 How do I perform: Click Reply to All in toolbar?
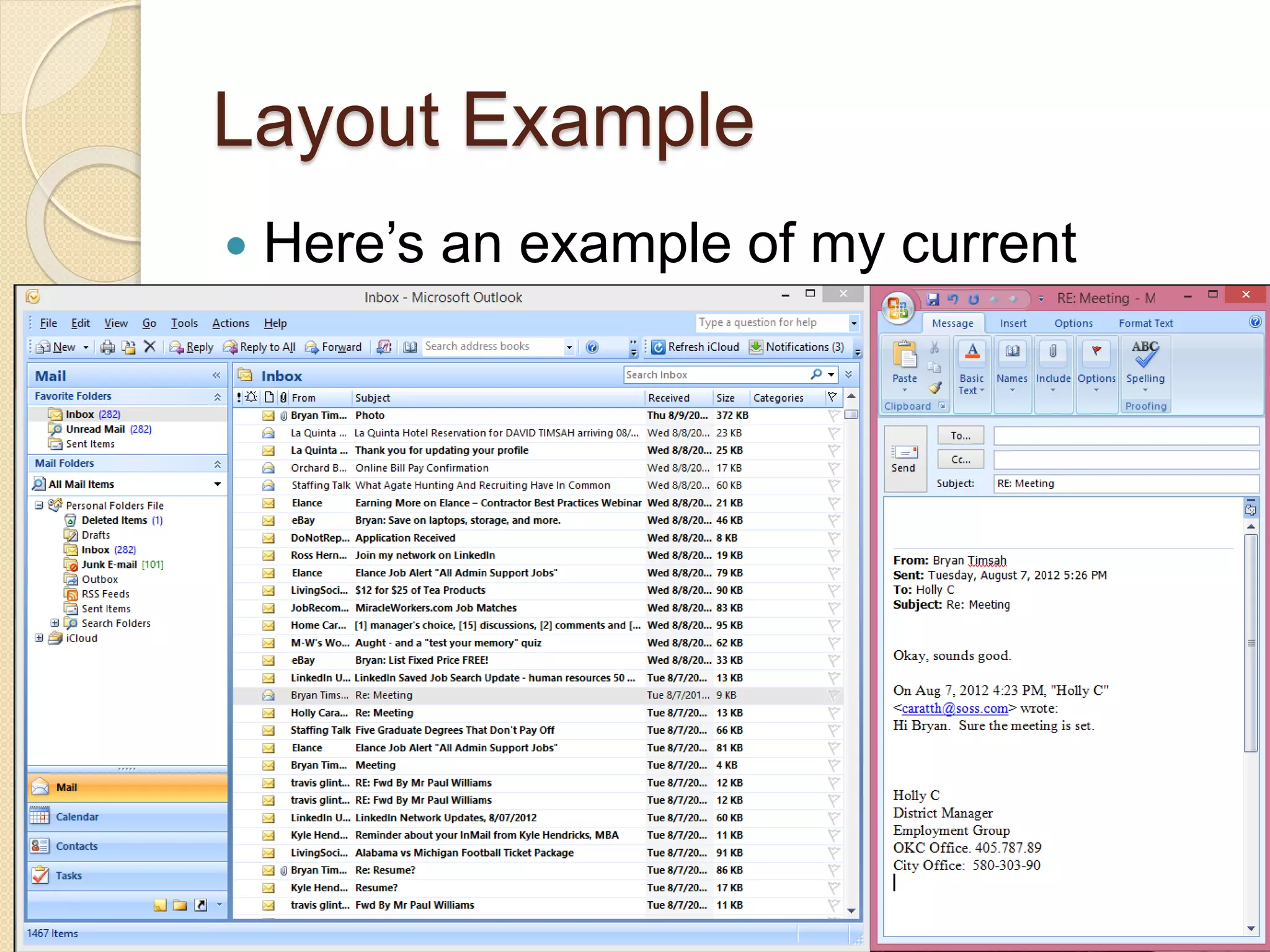pyautogui.click(x=259, y=347)
